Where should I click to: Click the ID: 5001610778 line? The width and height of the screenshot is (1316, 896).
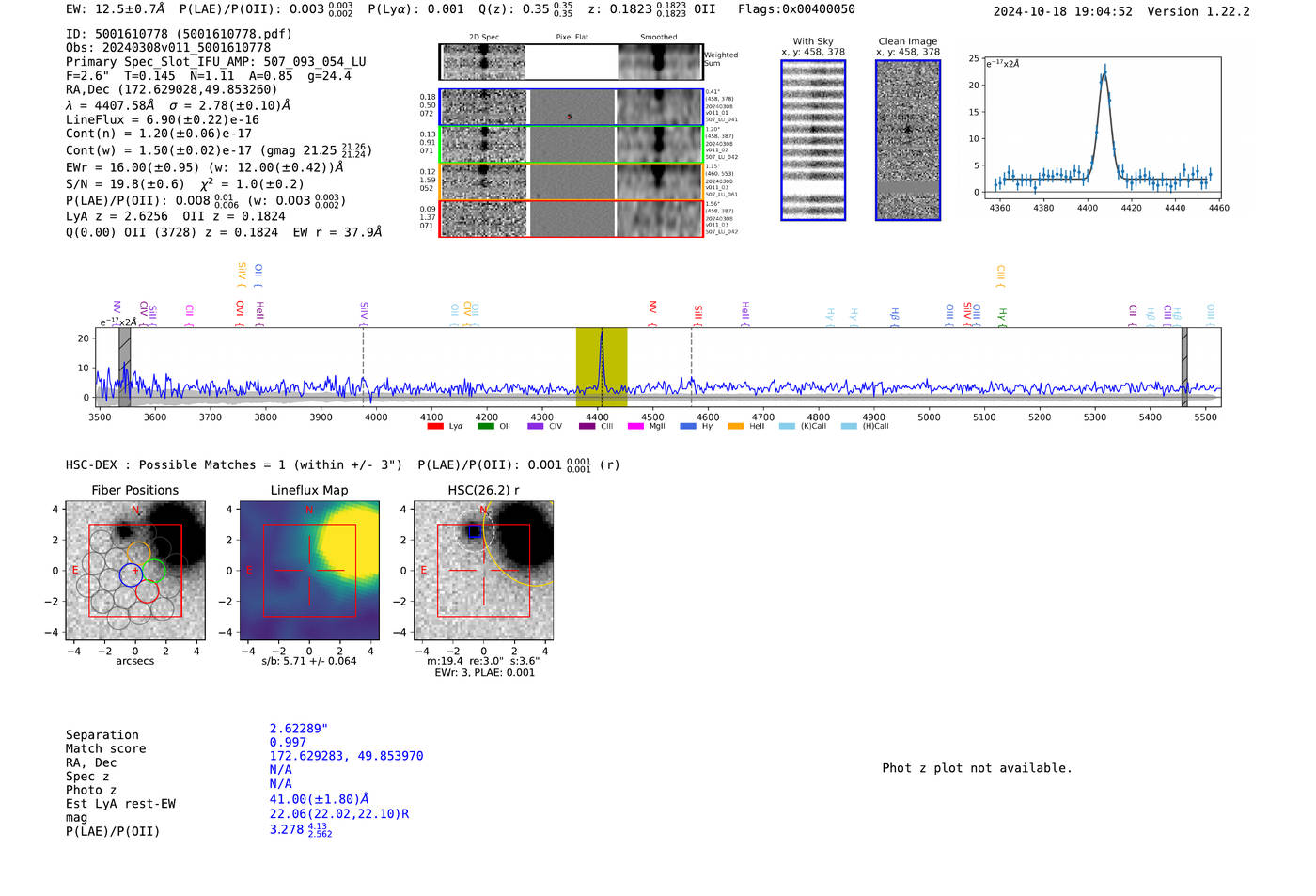pos(179,34)
